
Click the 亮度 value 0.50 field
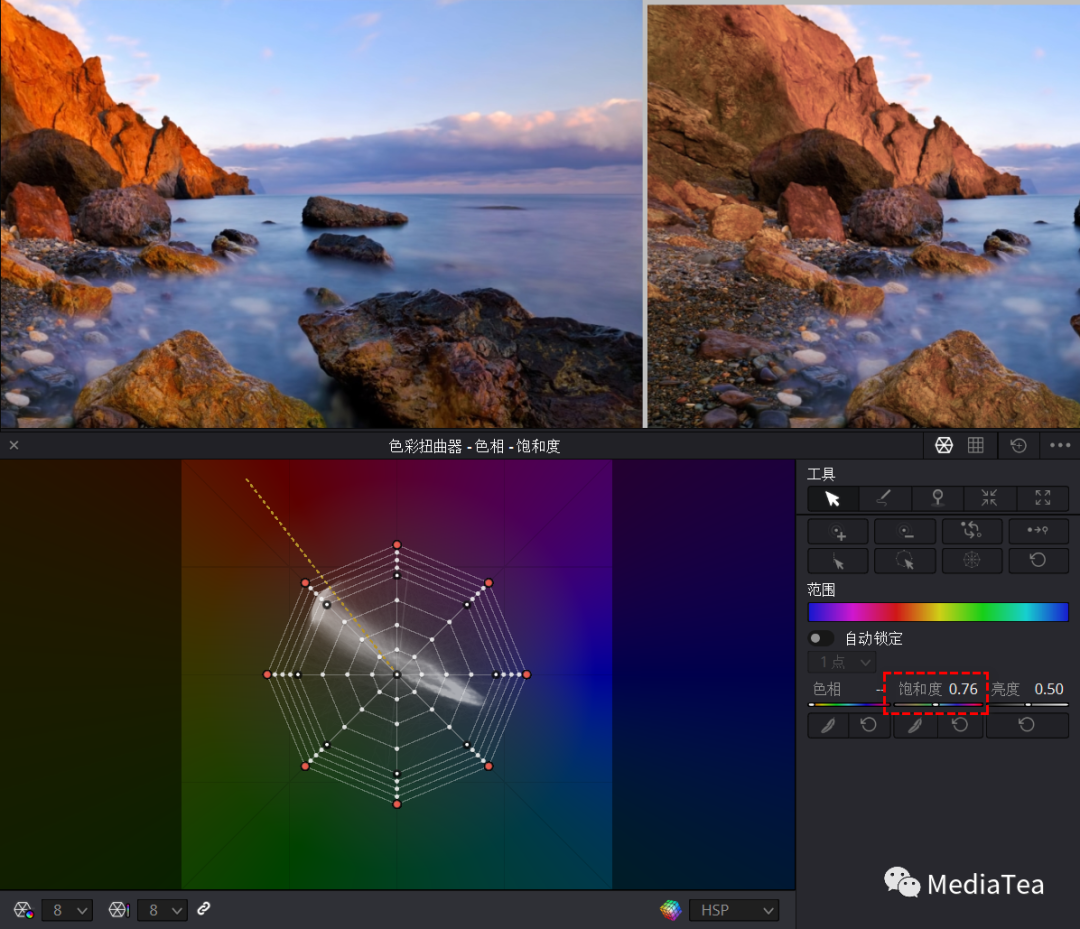[1048, 689]
